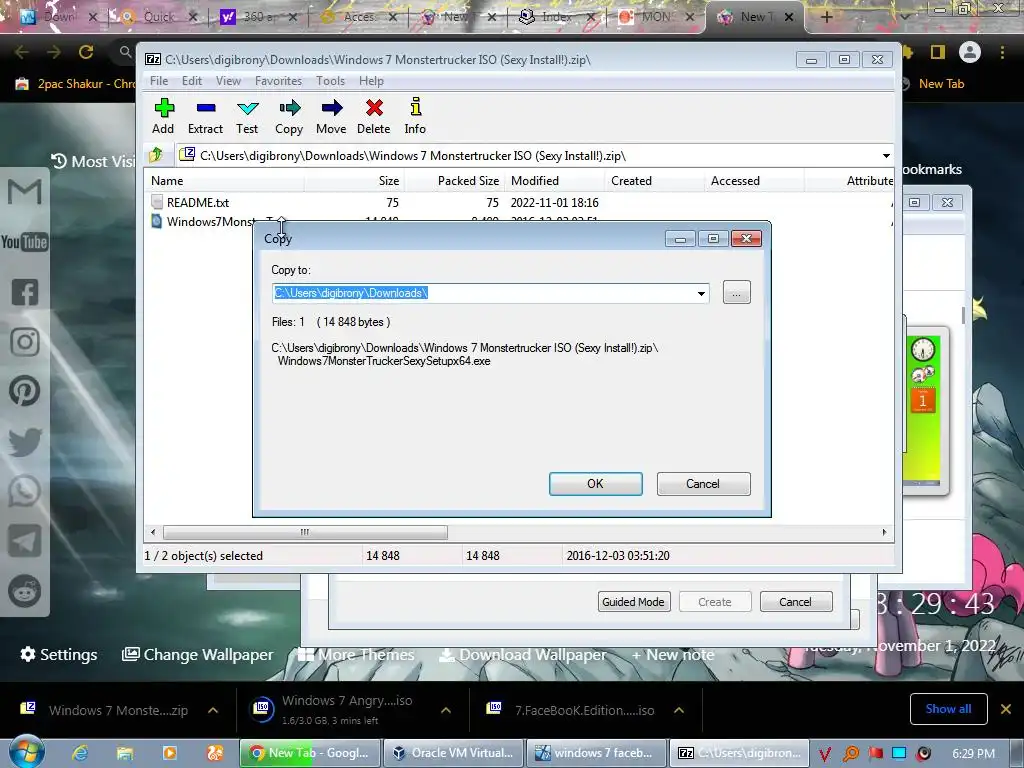Image resolution: width=1024 pixels, height=768 pixels.
Task: Click Guided Mode in the background window
Action: pos(633,602)
